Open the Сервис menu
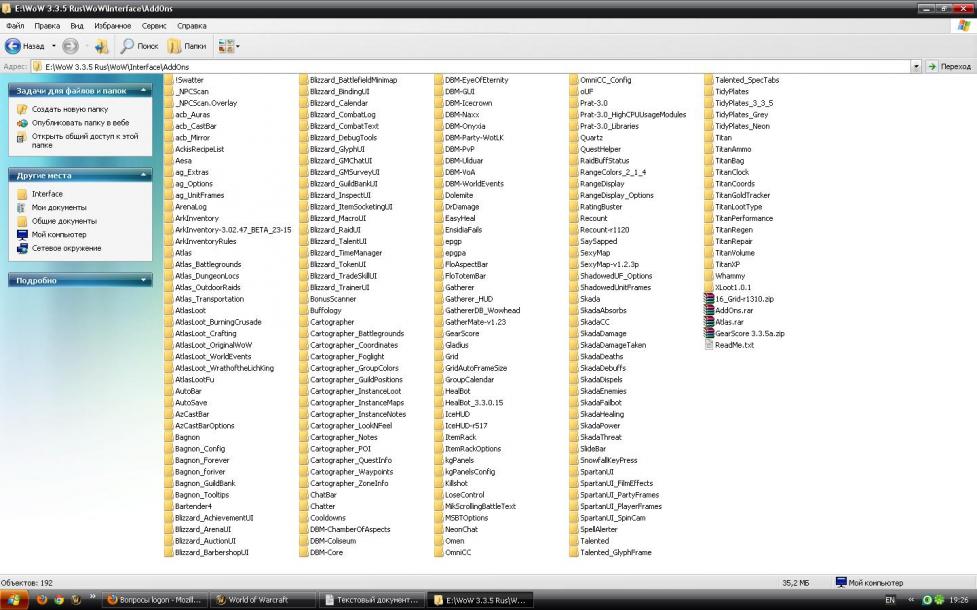977x610 pixels. coord(154,25)
